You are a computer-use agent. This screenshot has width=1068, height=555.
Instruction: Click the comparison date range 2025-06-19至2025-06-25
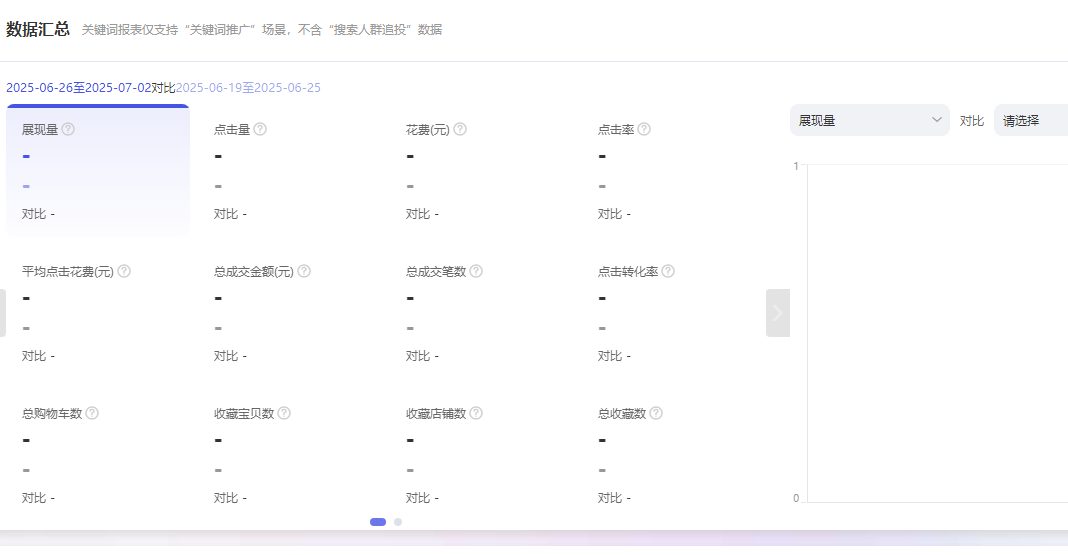248,88
